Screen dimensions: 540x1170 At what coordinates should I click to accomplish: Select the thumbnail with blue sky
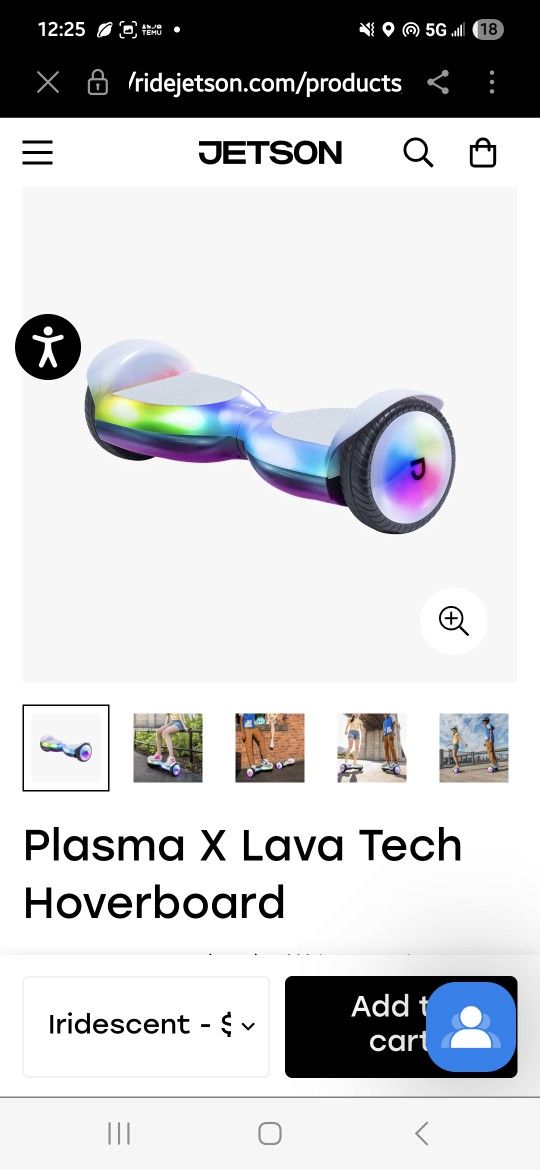474,748
